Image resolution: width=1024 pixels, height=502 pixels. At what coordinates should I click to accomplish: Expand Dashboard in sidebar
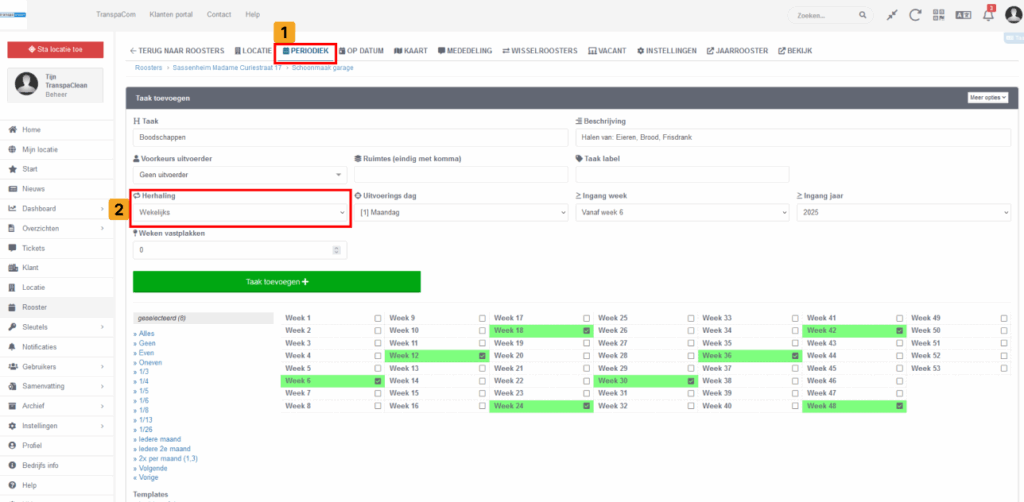pos(56,209)
